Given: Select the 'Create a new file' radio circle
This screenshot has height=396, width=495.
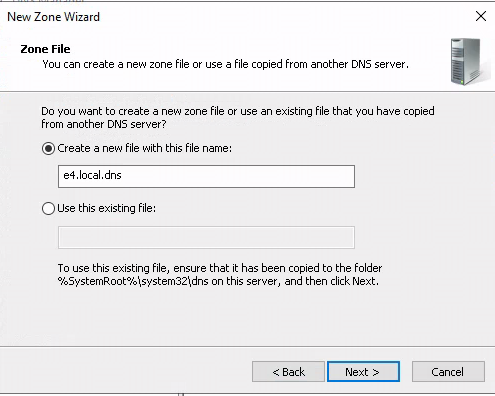Looking at the screenshot, I should coord(48,148).
